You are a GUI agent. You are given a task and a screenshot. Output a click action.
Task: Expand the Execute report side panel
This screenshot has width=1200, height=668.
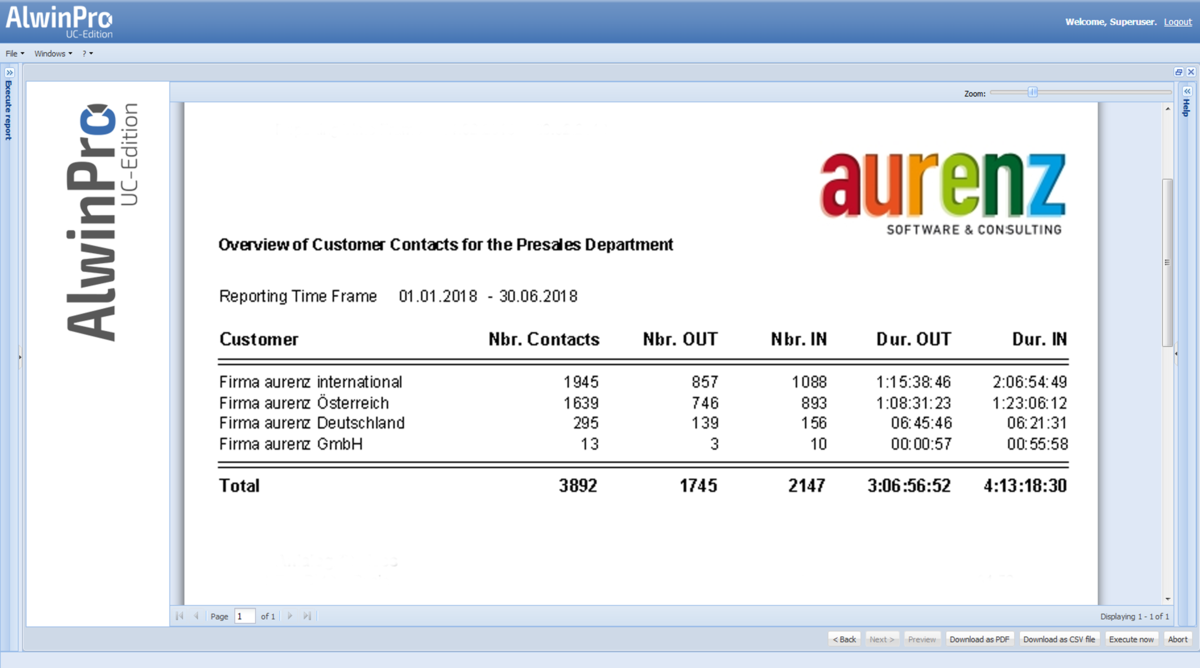[10, 72]
